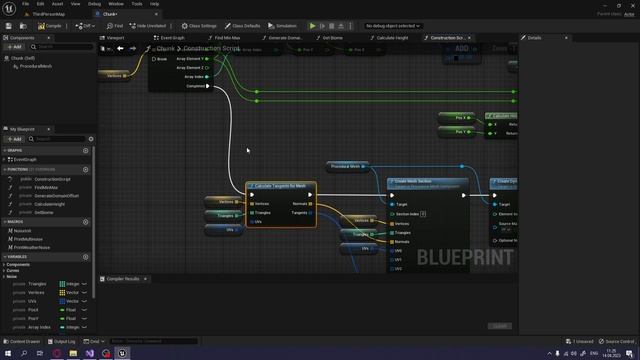Switch to the Get Biome tab
The height and width of the screenshot is (360, 640).
coord(330,38)
